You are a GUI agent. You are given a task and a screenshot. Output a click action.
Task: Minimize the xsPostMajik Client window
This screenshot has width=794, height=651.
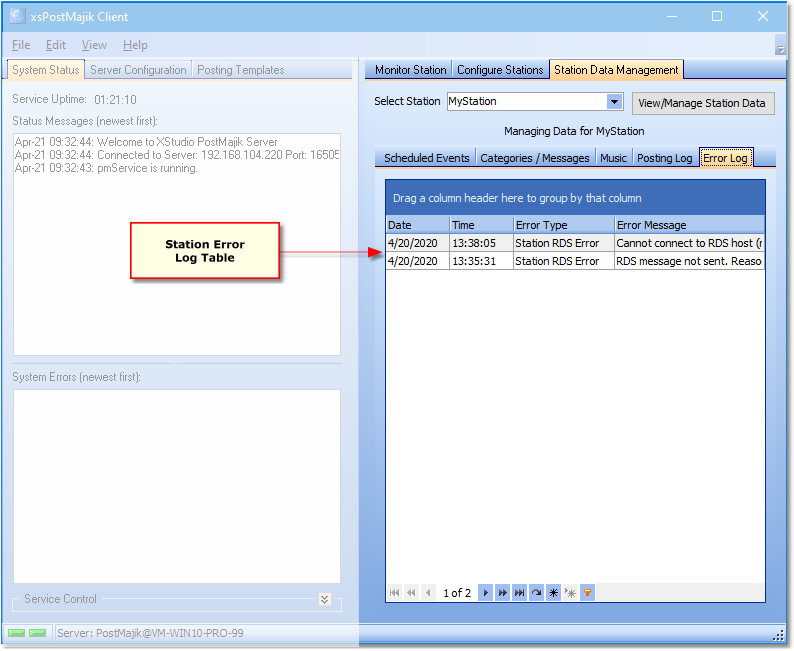point(671,16)
